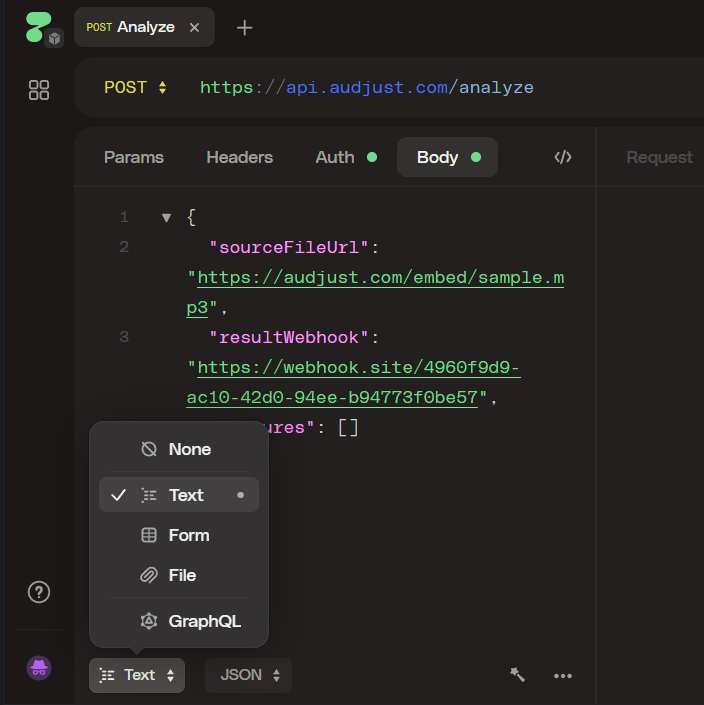Switch to the Params tab
This screenshot has height=705, width=704.
pyautogui.click(x=134, y=157)
